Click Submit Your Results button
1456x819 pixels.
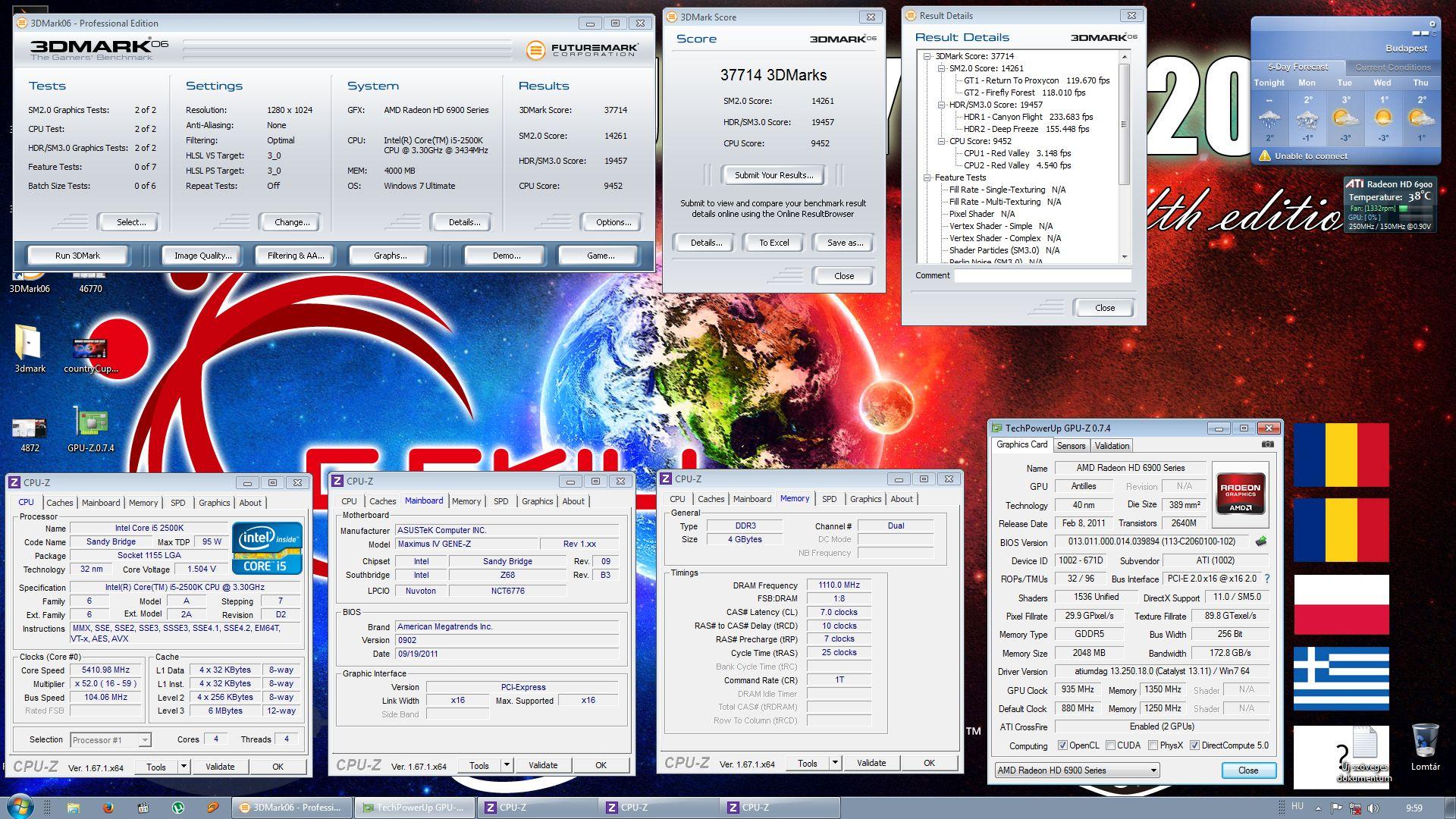pos(773,175)
